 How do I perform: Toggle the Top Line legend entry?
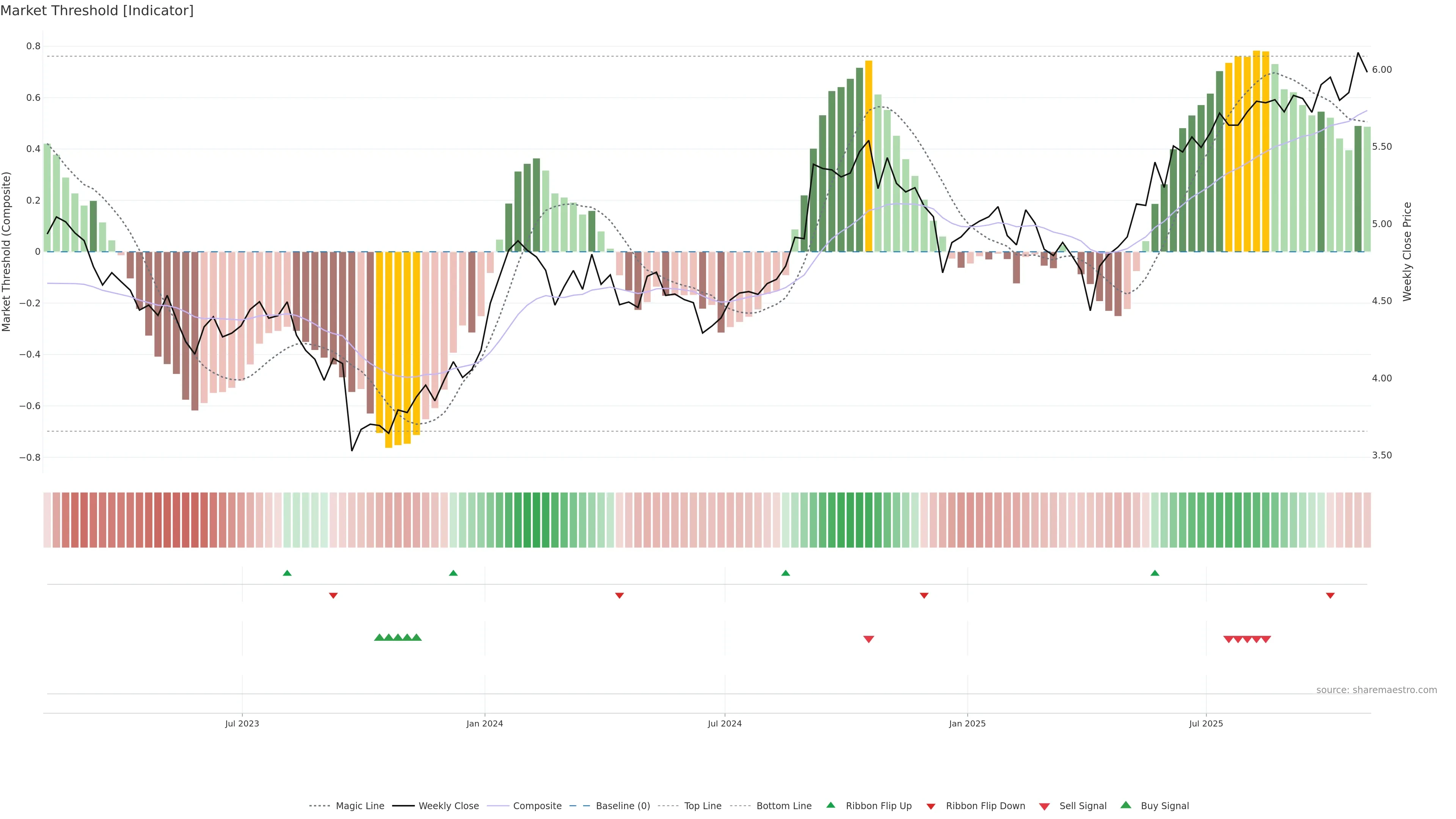[703, 806]
